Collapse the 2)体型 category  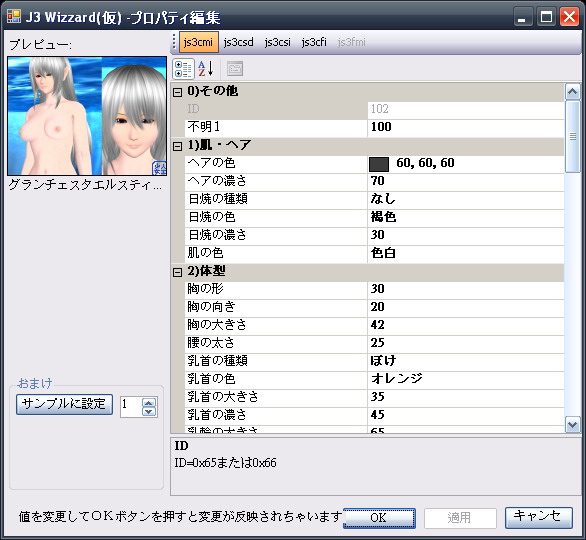[x=178, y=272]
